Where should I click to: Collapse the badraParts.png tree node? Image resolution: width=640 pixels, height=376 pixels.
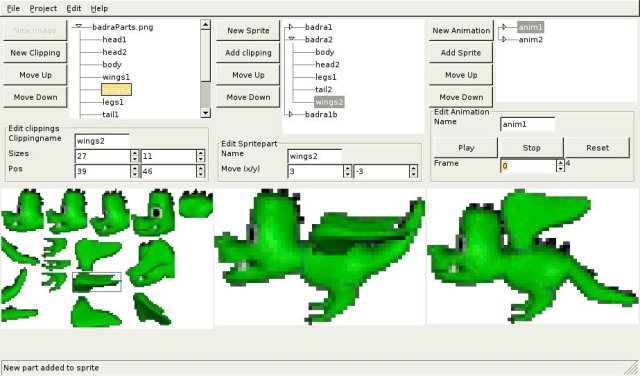78,27
